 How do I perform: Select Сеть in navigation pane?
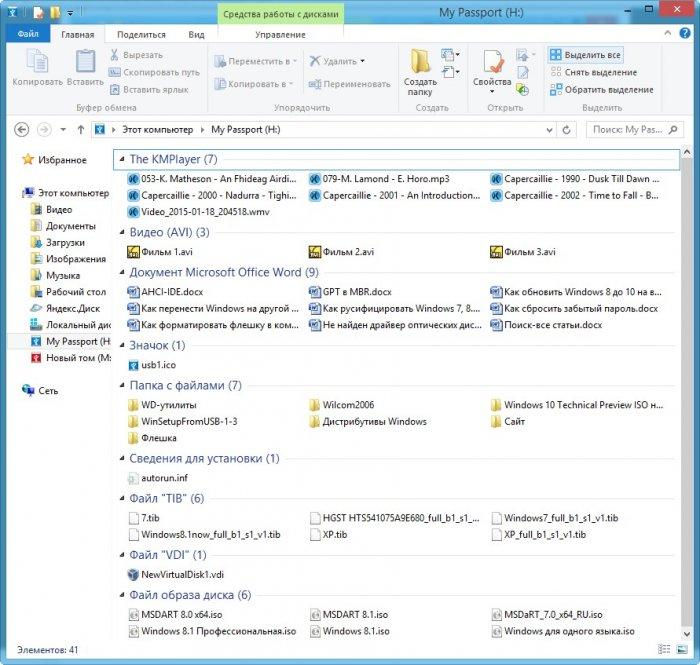pos(40,391)
